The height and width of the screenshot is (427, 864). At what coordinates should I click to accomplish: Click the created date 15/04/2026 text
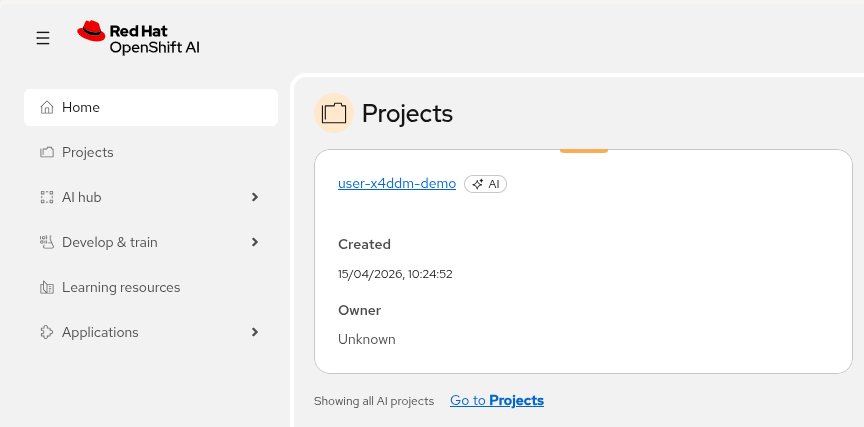[x=396, y=273]
